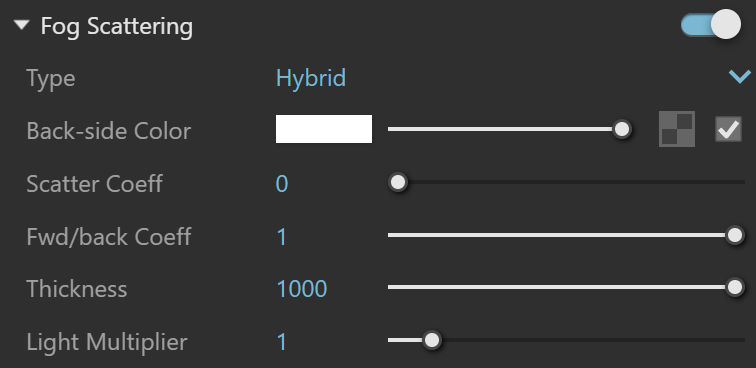
Task: Click the Back-side Color slider handle
Action: (x=622, y=129)
